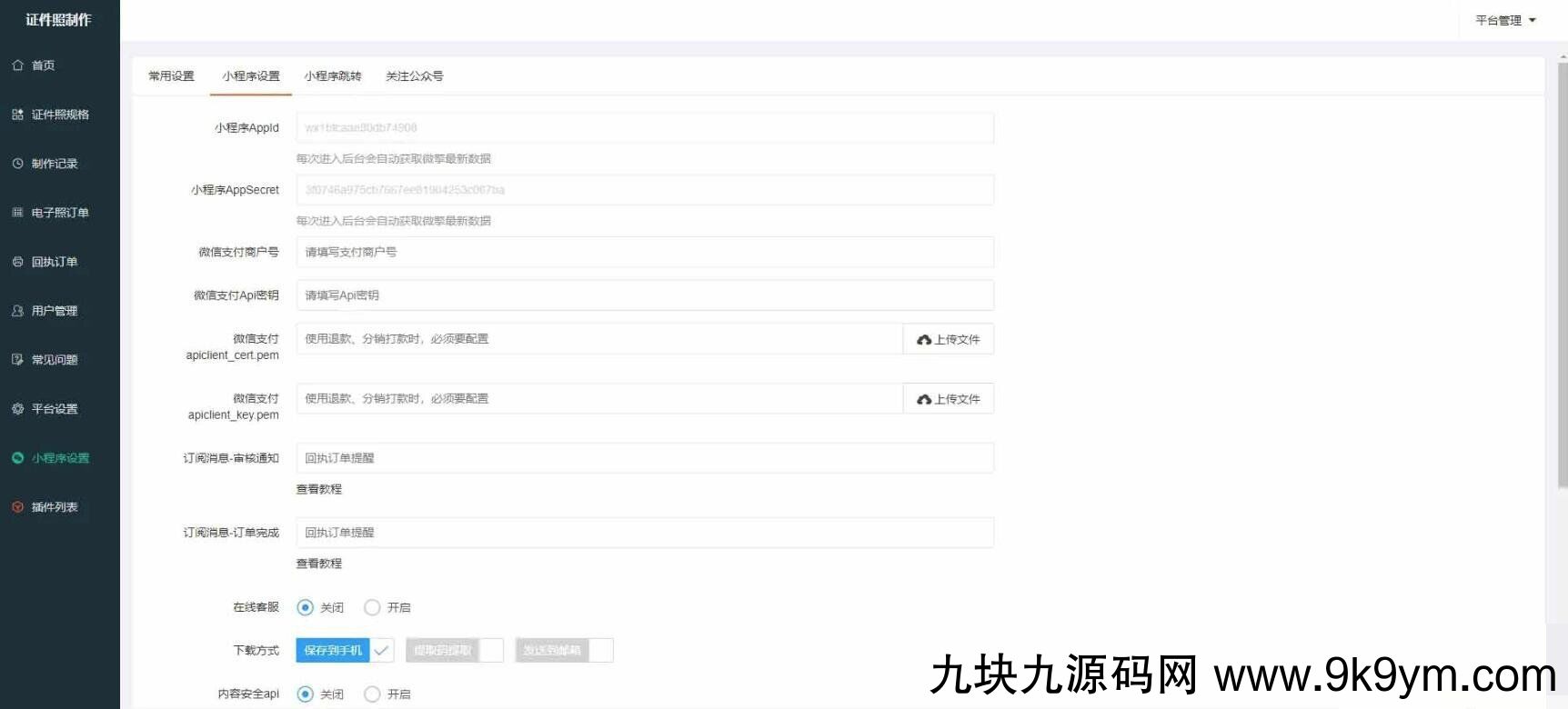
Task: Click 上传文件 for apiclient_cert.pem
Action: click(x=949, y=339)
